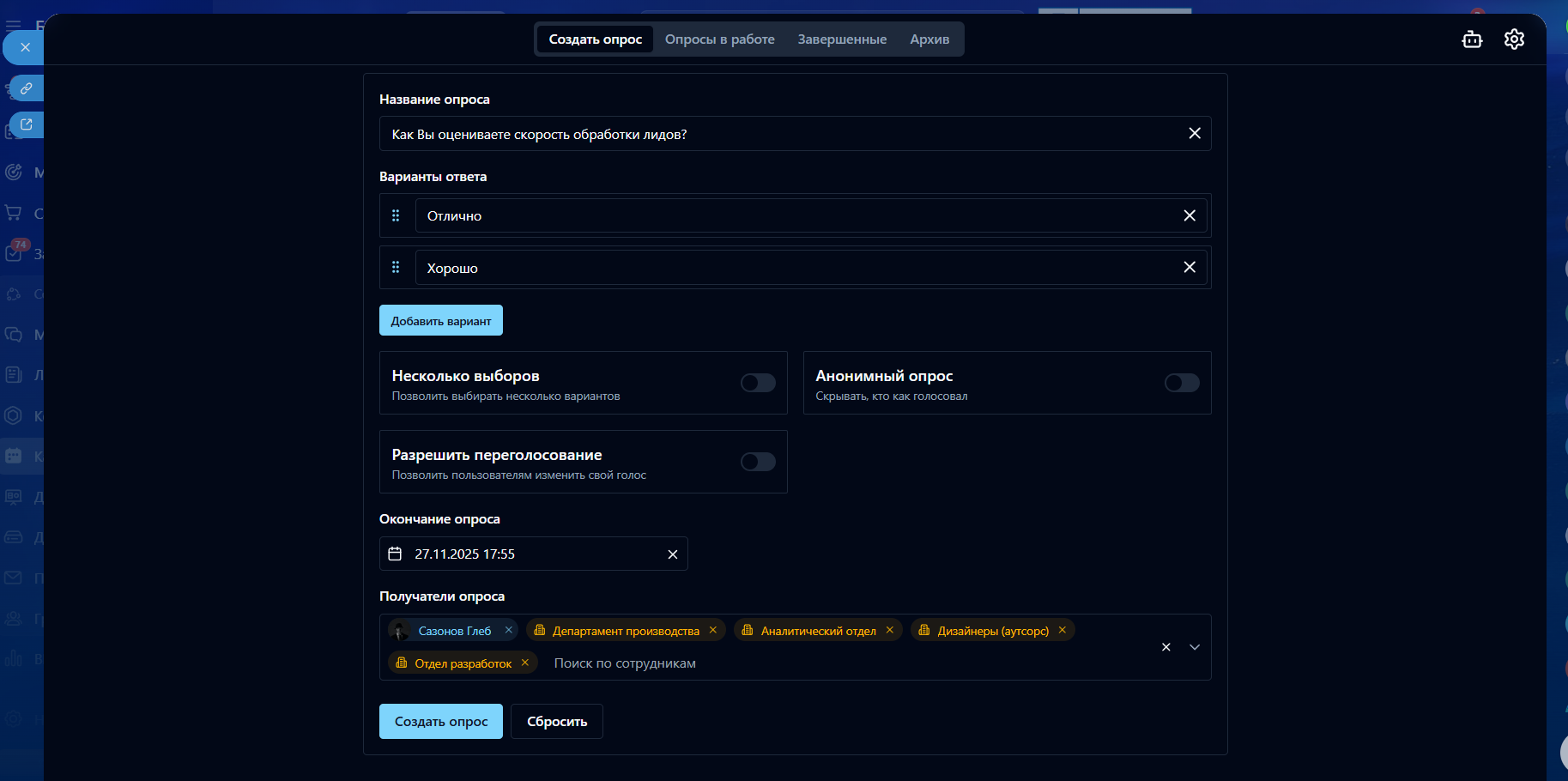The width and height of the screenshot is (1568, 781).
Task: Click the calendar icon in end date
Action: (395, 554)
